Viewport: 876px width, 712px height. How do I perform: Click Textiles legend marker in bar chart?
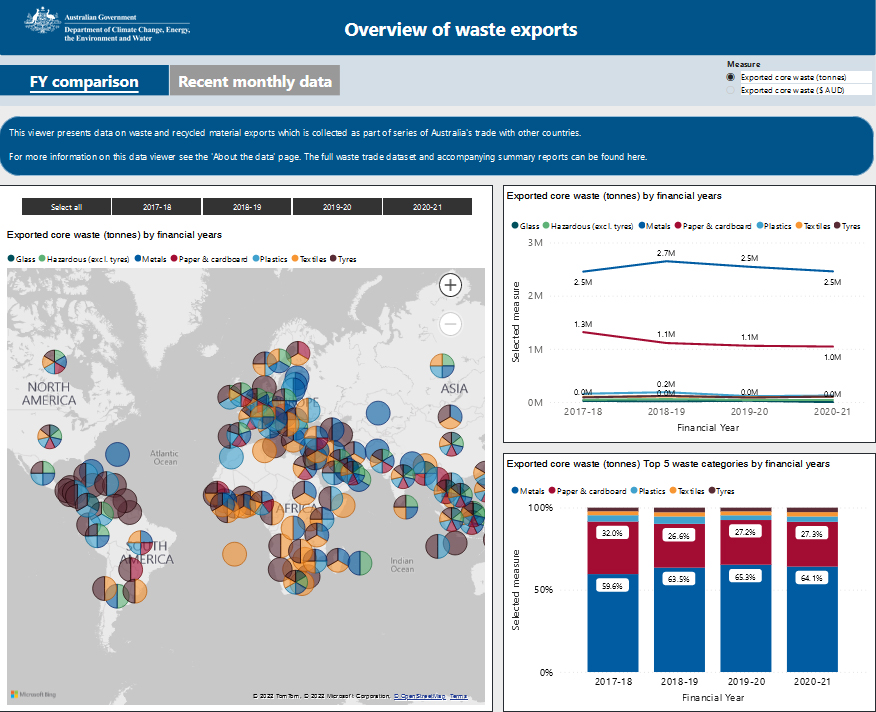click(x=675, y=491)
